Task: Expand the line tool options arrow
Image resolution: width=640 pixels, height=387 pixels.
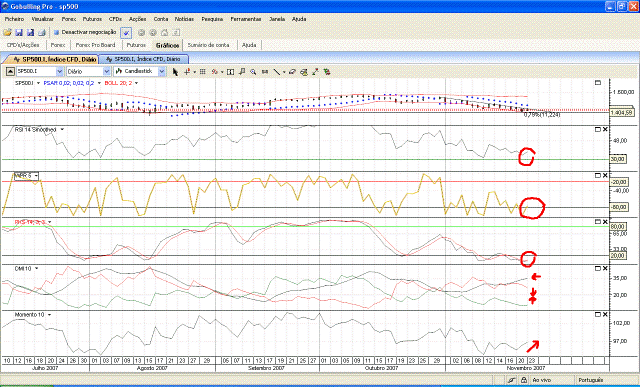Action: point(284,72)
